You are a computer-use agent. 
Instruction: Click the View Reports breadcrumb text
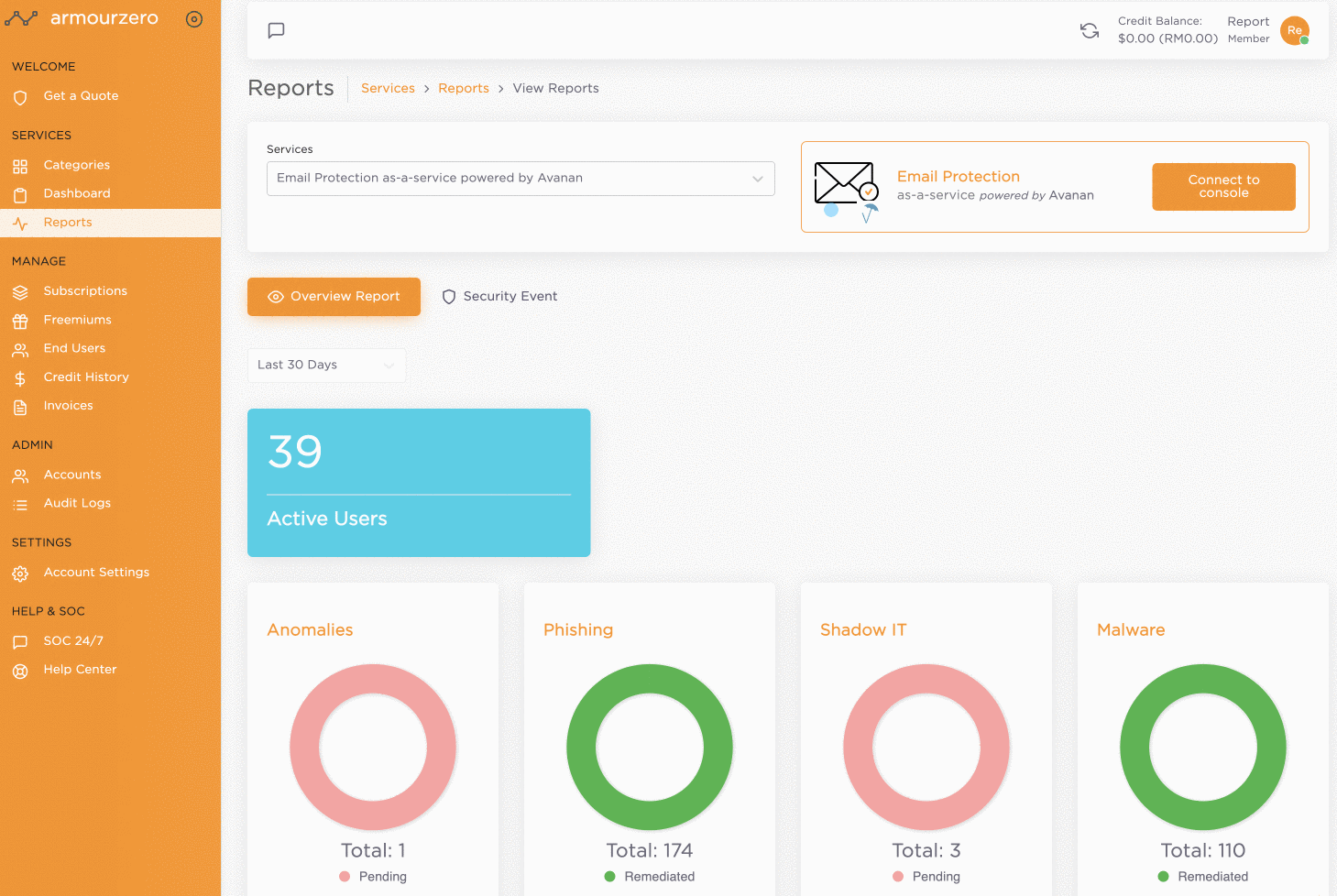tap(555, 88)
